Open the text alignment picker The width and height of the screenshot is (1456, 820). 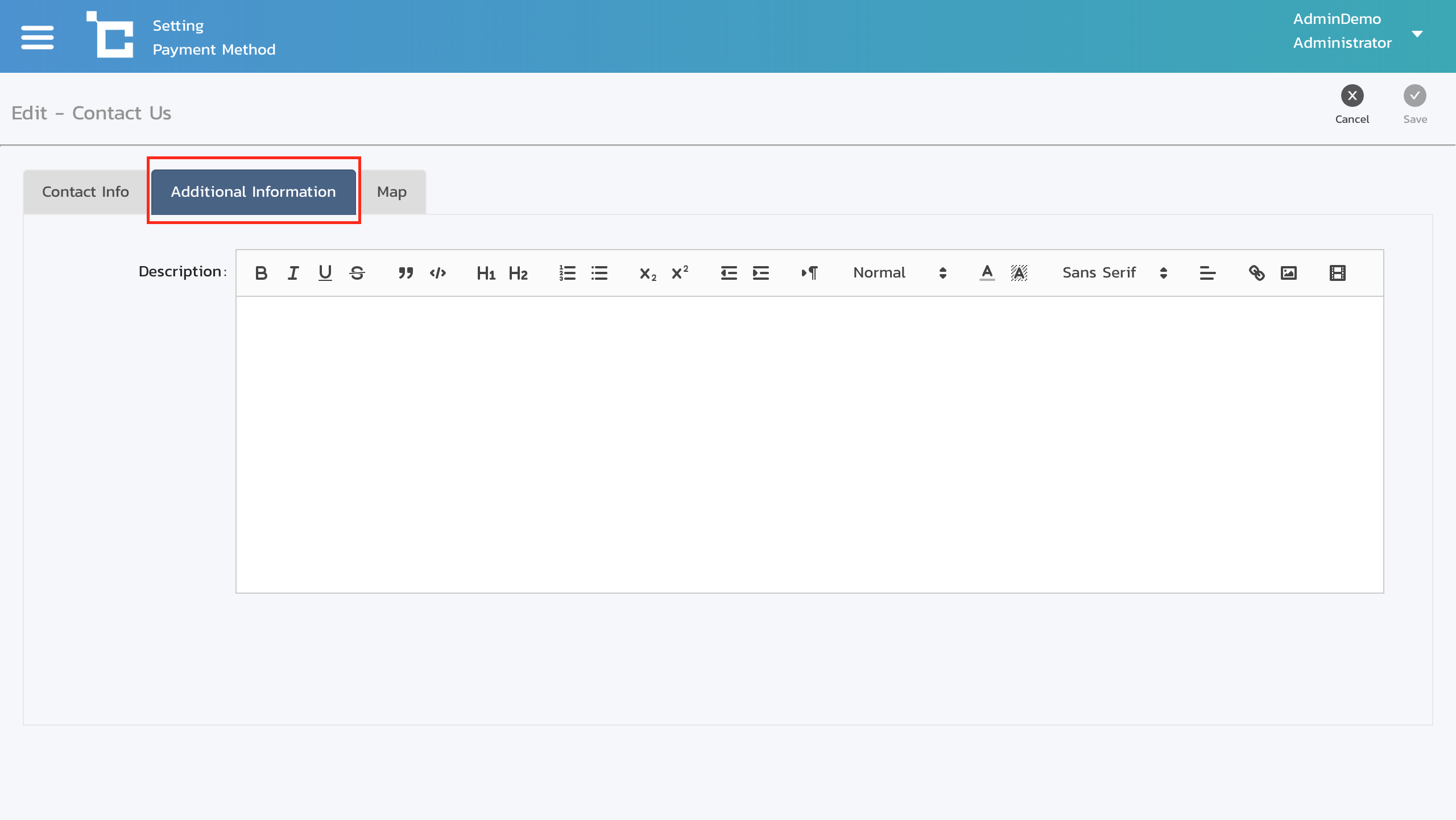coord(1207,274)
